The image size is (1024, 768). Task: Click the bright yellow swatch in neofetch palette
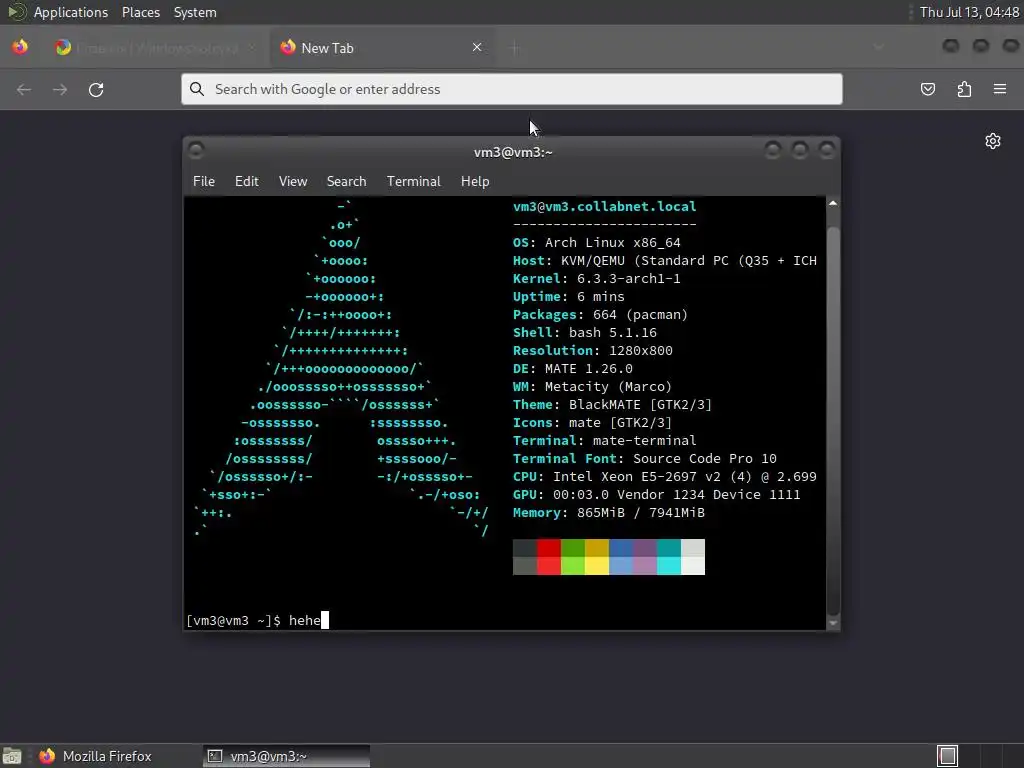click(597, 566)
